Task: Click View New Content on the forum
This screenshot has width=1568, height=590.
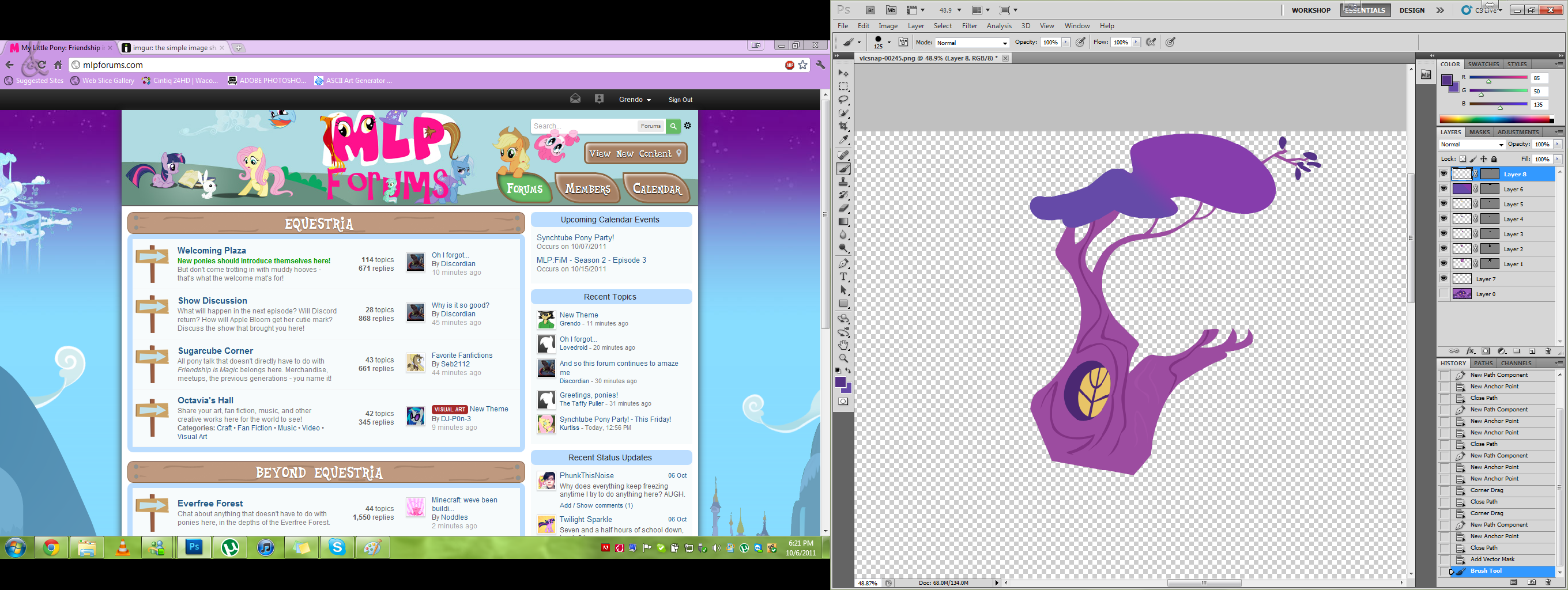Action: tap(636, 154)
